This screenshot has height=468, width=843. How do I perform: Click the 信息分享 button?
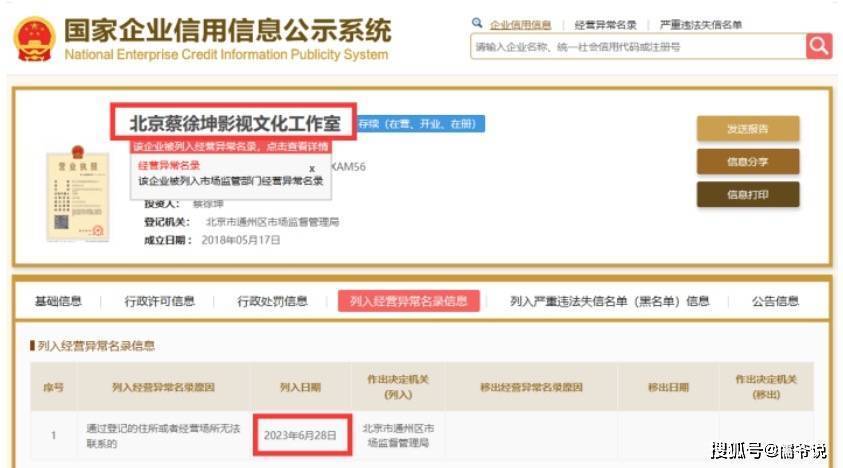coord(748,162)
